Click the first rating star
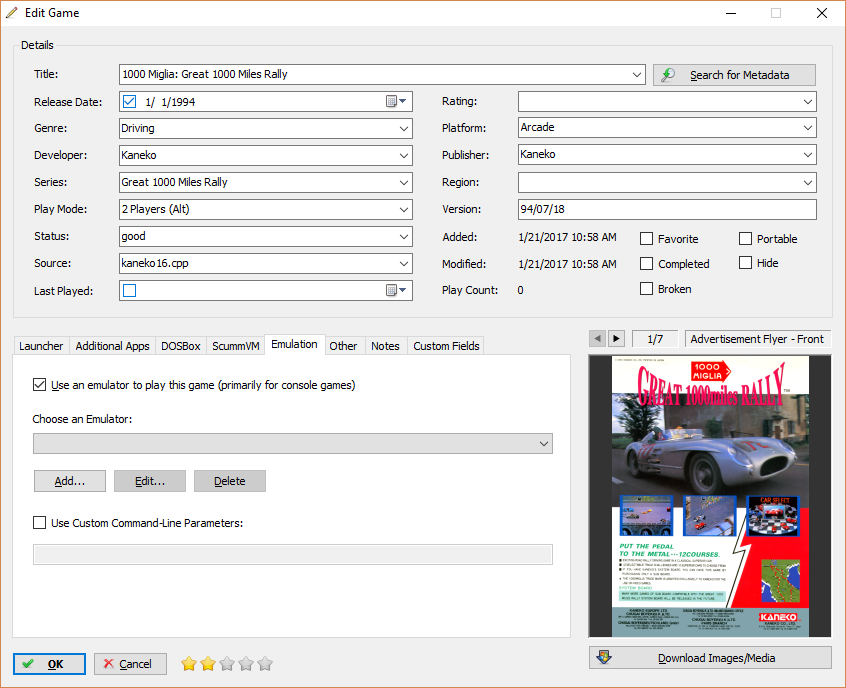This screenshot has width=846, height=688. tap(189, 664)
